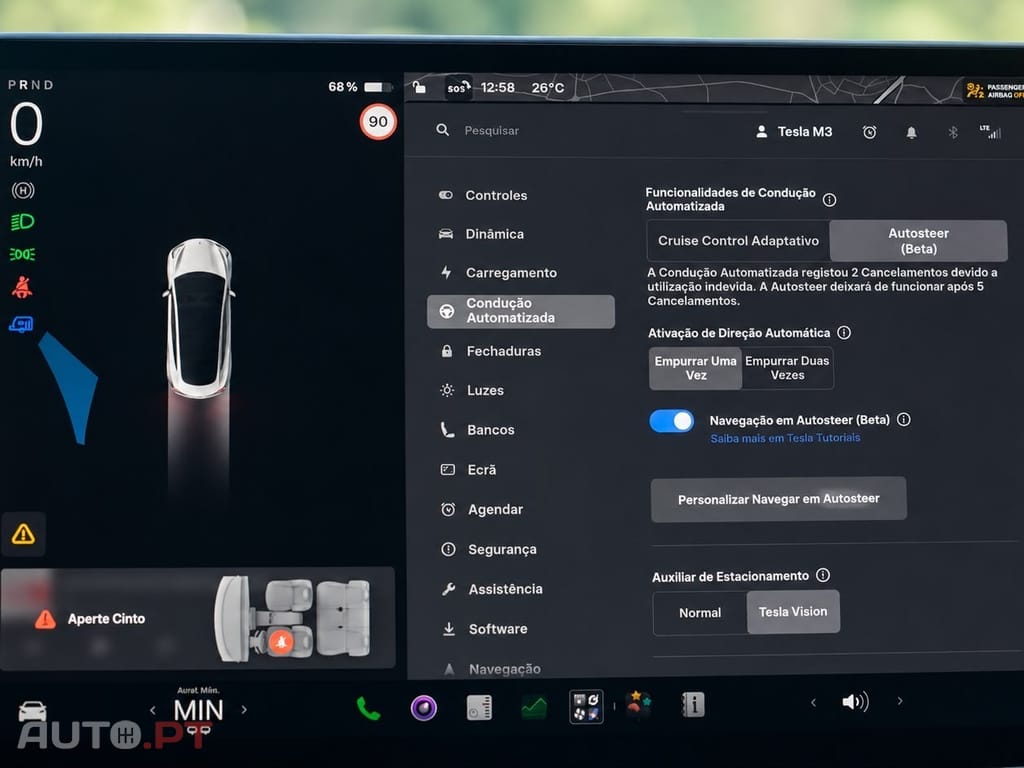Tap the yellow warning triangle alert
1024x768 pixels.
pyautogui.click(x=24, y=534)
